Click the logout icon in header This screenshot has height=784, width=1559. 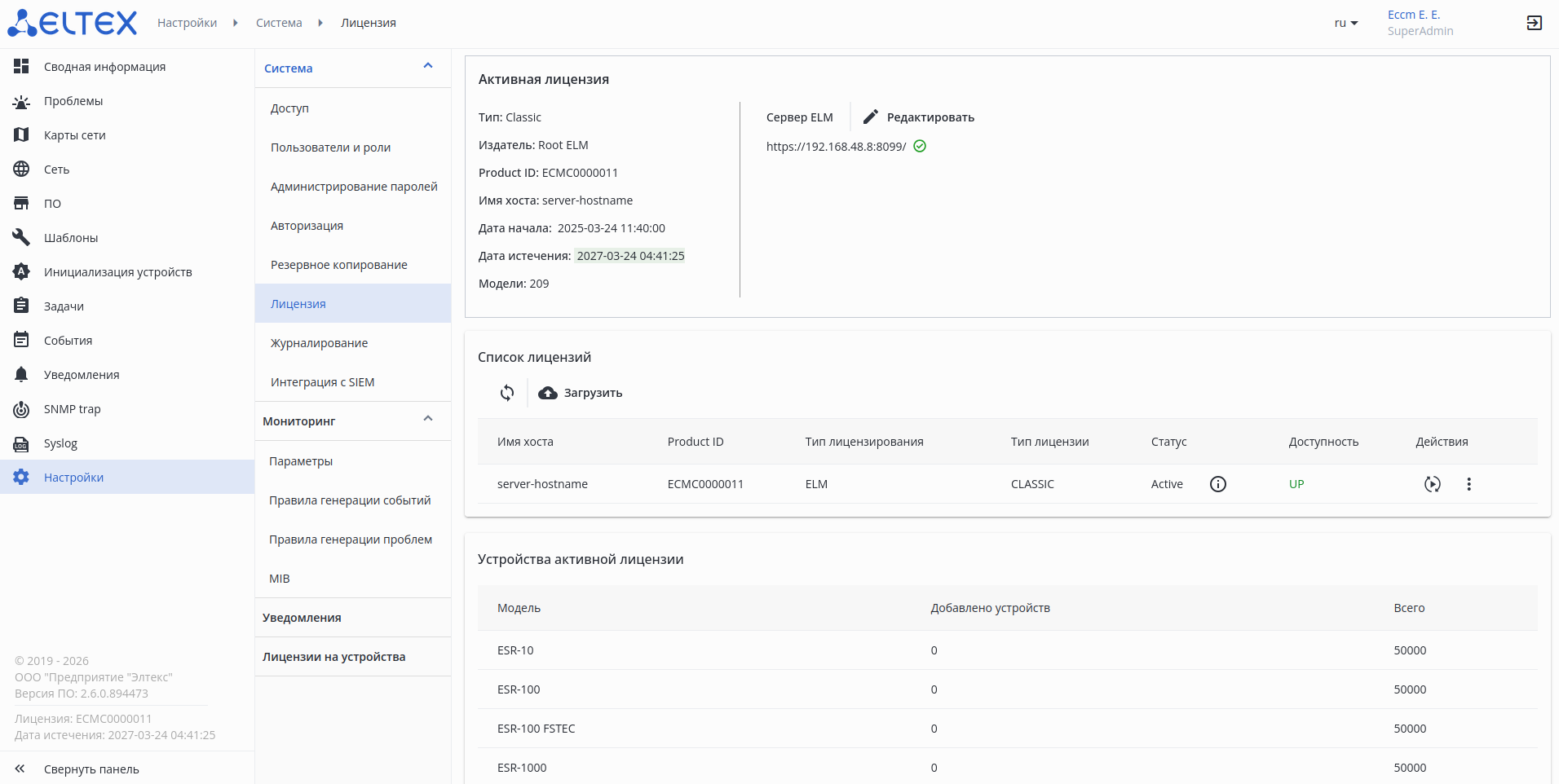click(x=1534, y=23)
